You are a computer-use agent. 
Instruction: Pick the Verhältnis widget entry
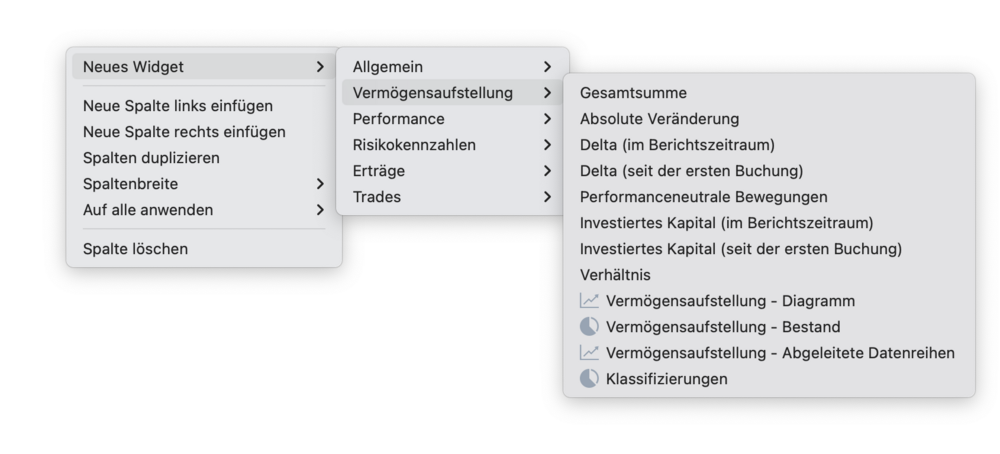[615, 275]
